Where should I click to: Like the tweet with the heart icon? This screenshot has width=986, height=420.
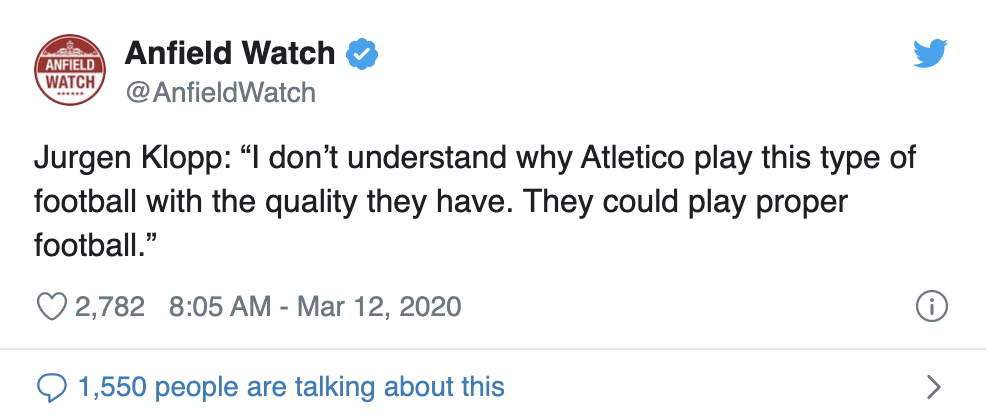[x=51, y=306]
